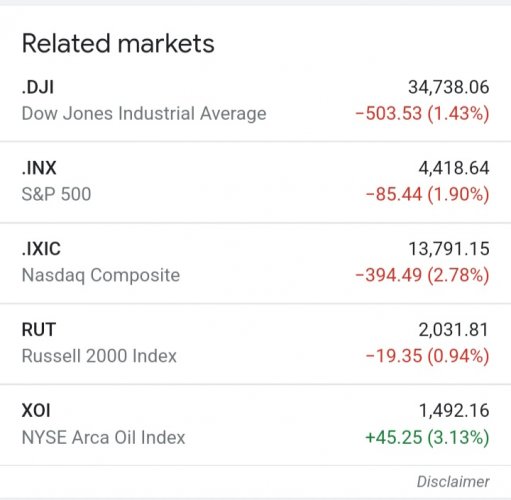The height and width of the screenshot is (500, 511).
Task: Tap the +45.25 (3.13%) green change value
Action: pos(428,437)
